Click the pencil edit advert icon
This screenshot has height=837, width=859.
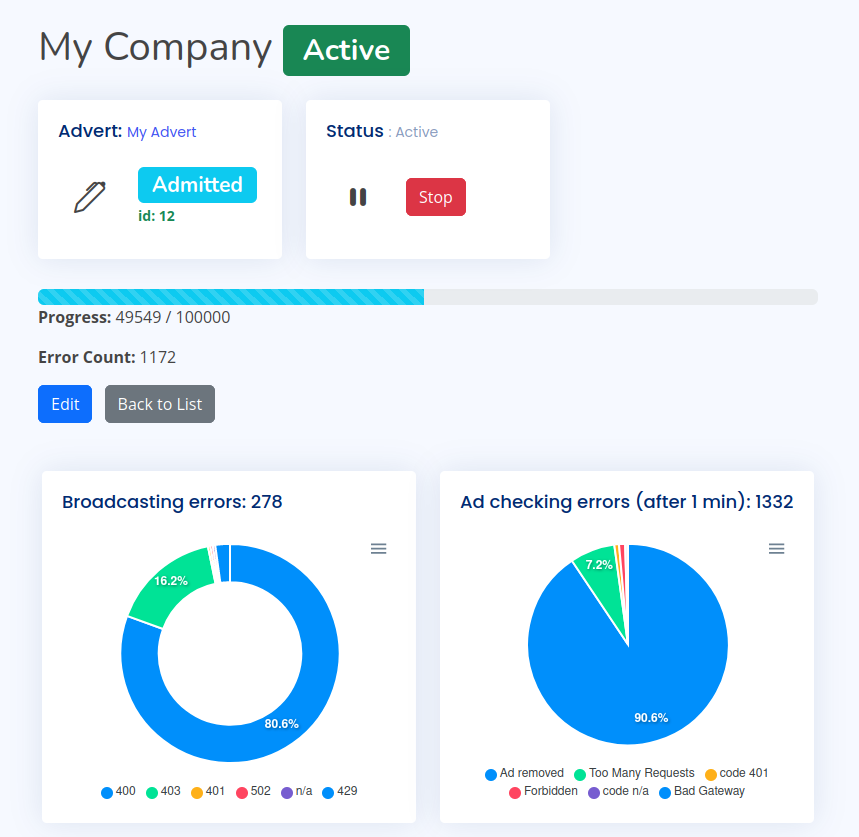[x=89, y=197]
